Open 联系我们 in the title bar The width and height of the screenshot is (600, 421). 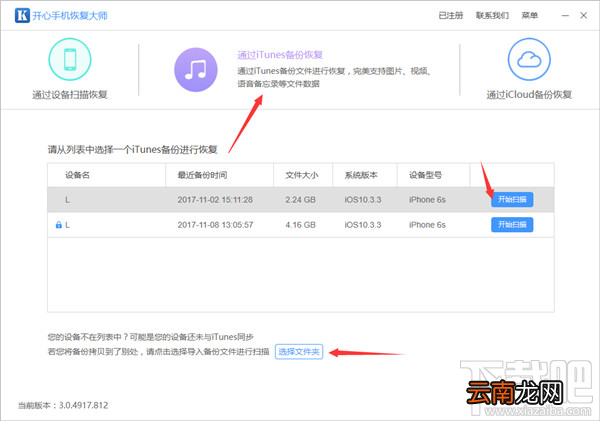[492, 15]
